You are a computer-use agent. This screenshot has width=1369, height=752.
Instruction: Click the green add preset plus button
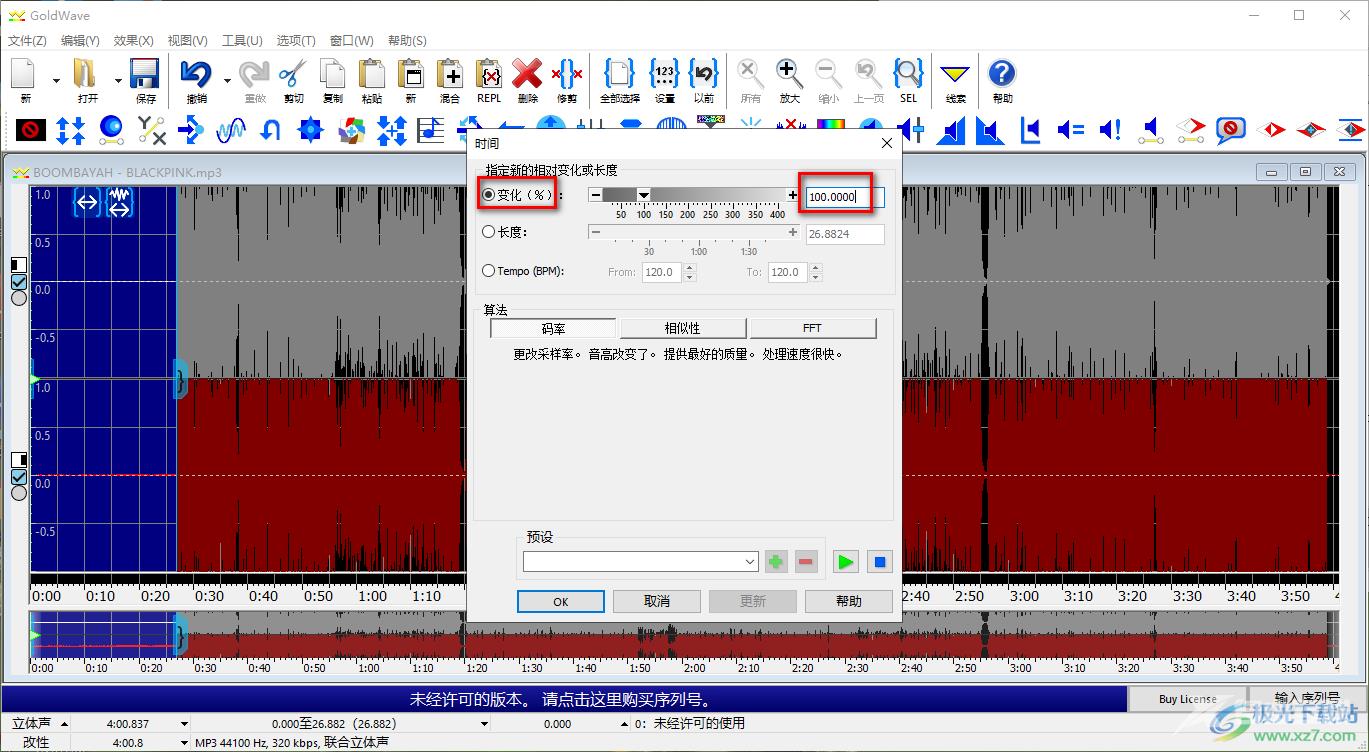[x=776, y=562]
